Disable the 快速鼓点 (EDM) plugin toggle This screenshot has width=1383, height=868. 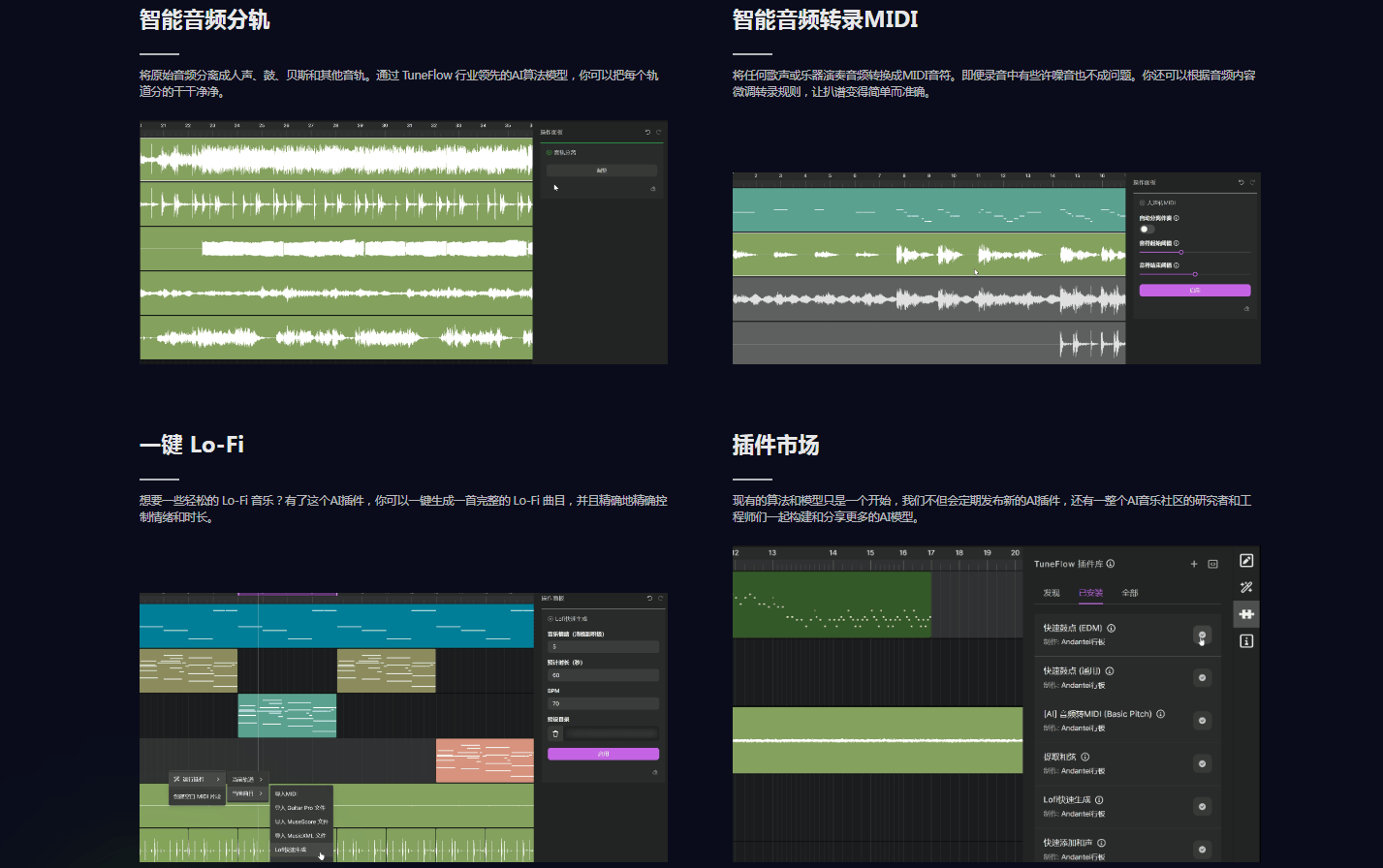1202,635
